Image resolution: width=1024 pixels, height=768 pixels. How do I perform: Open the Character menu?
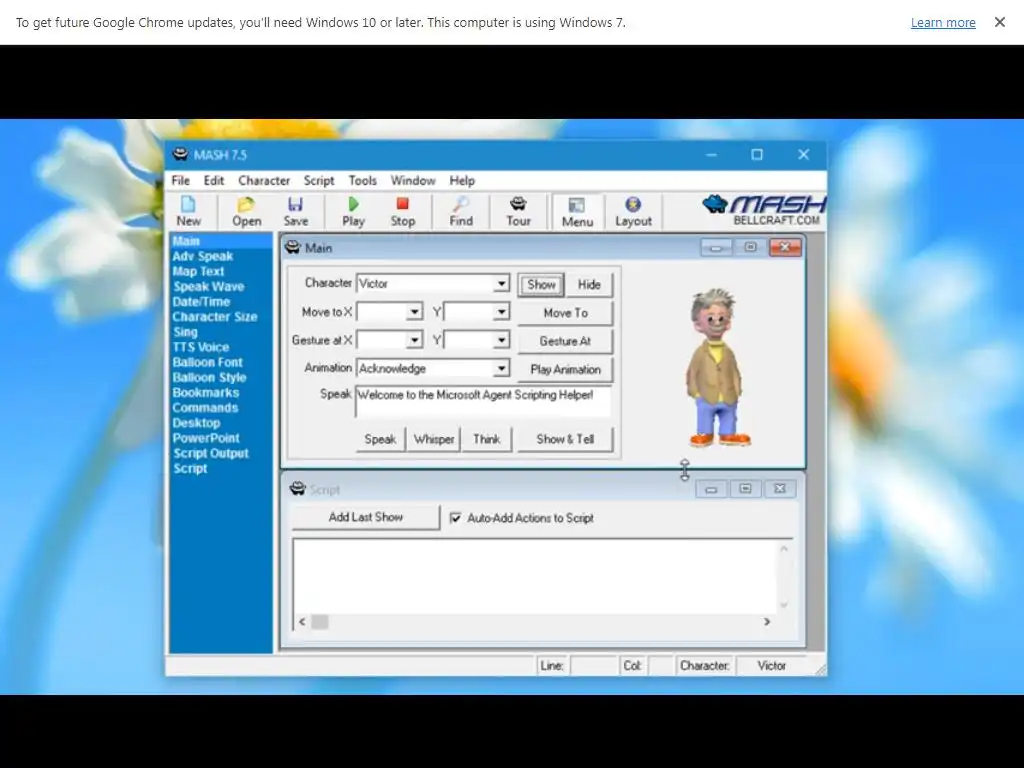264,180
